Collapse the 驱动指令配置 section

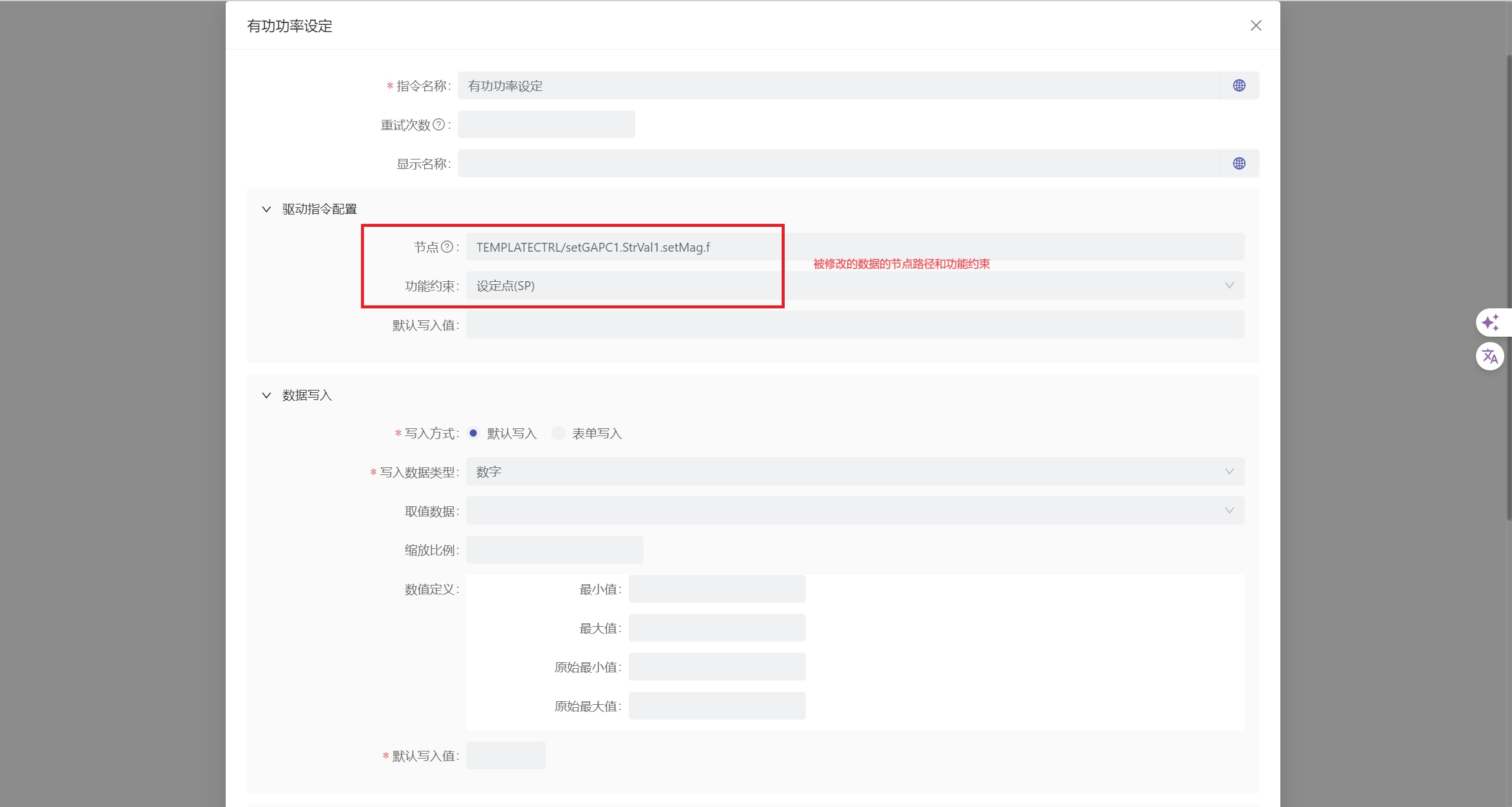click(x=266, y=209)
